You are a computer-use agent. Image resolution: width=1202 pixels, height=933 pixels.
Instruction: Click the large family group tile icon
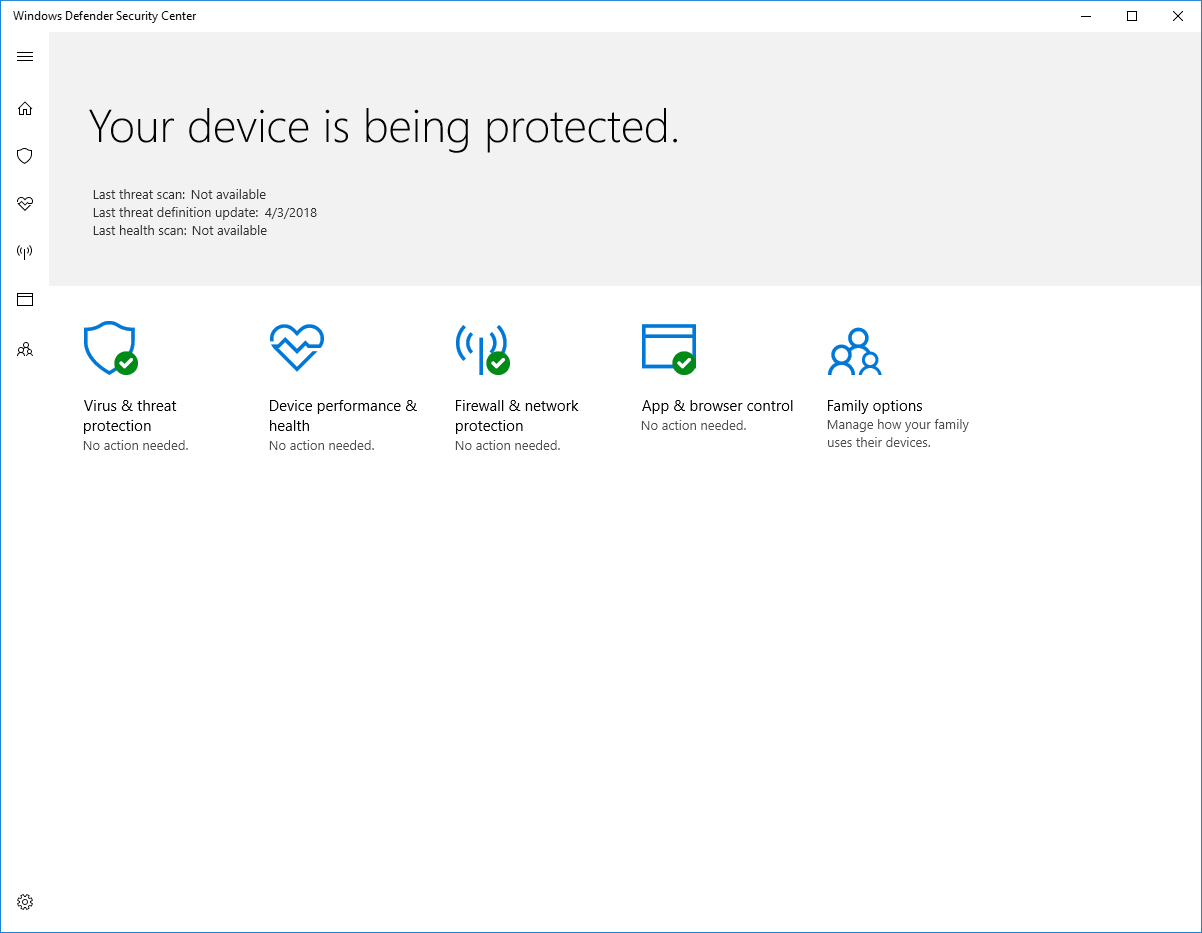(854, 351)
